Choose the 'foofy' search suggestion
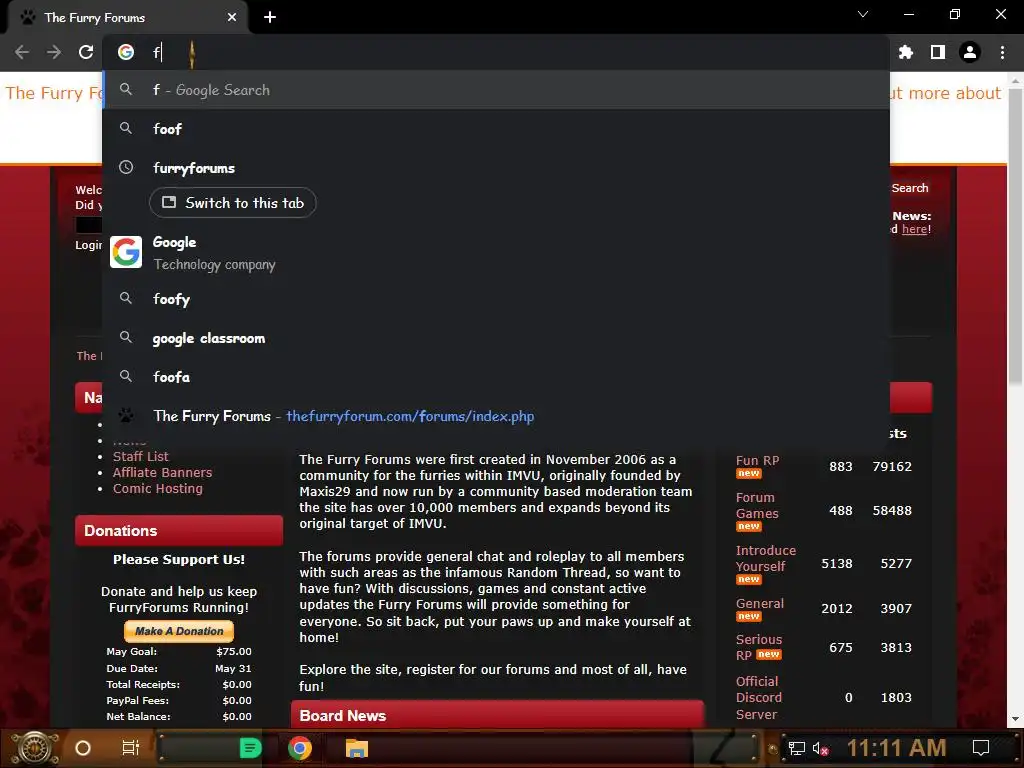 coord(496,299)
